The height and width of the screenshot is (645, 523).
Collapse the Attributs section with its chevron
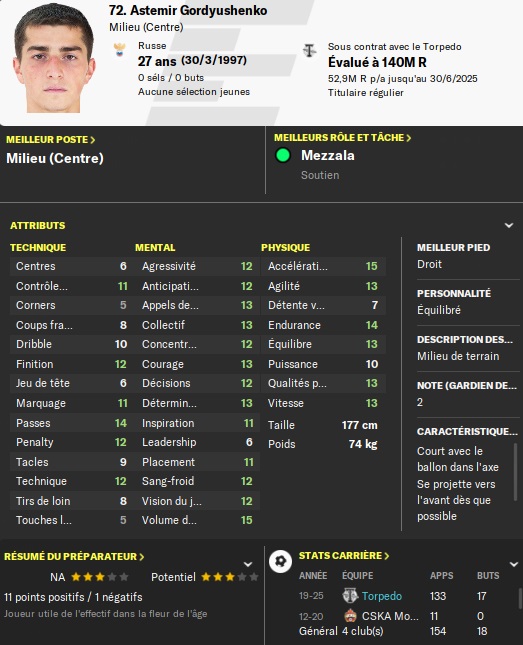tap(509, 225)
